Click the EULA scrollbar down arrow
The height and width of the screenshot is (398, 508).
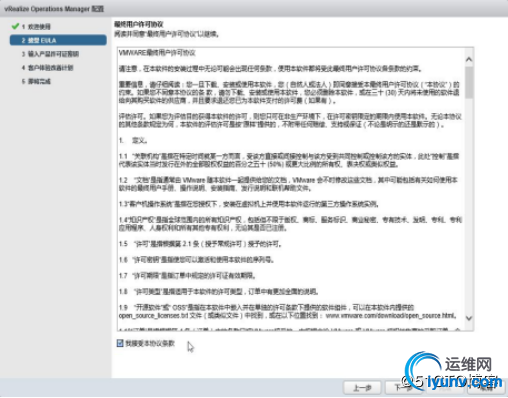click(x=469, y=318)
